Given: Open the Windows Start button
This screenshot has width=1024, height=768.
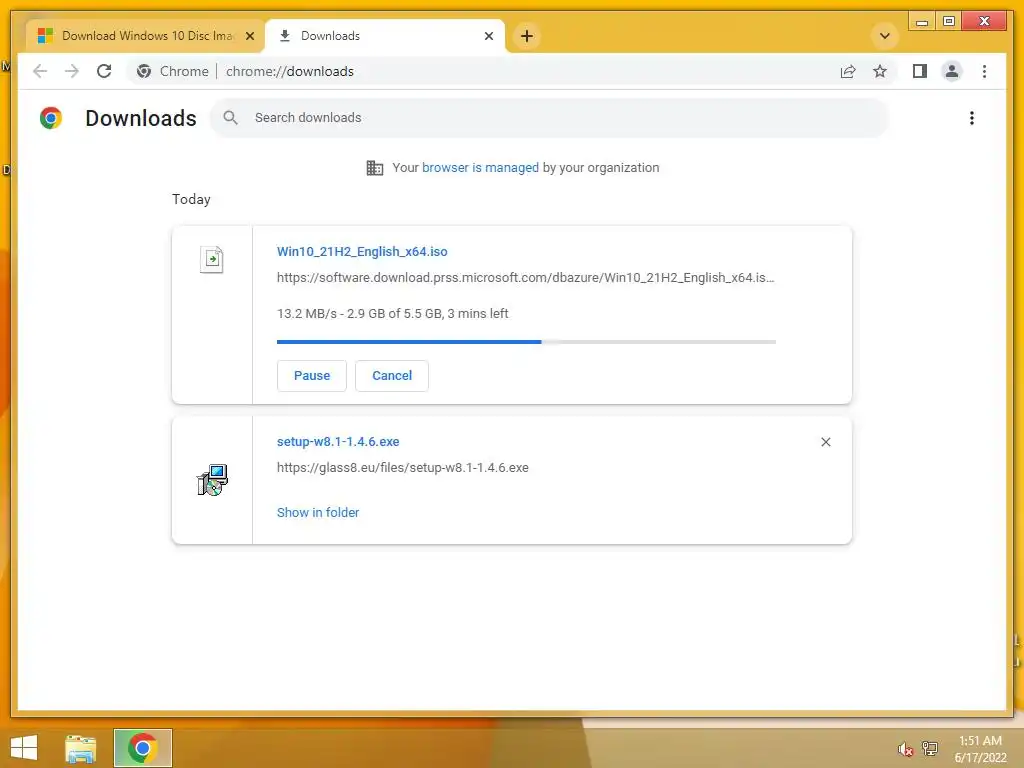Looking at the screenshot, I should (24, 748).
